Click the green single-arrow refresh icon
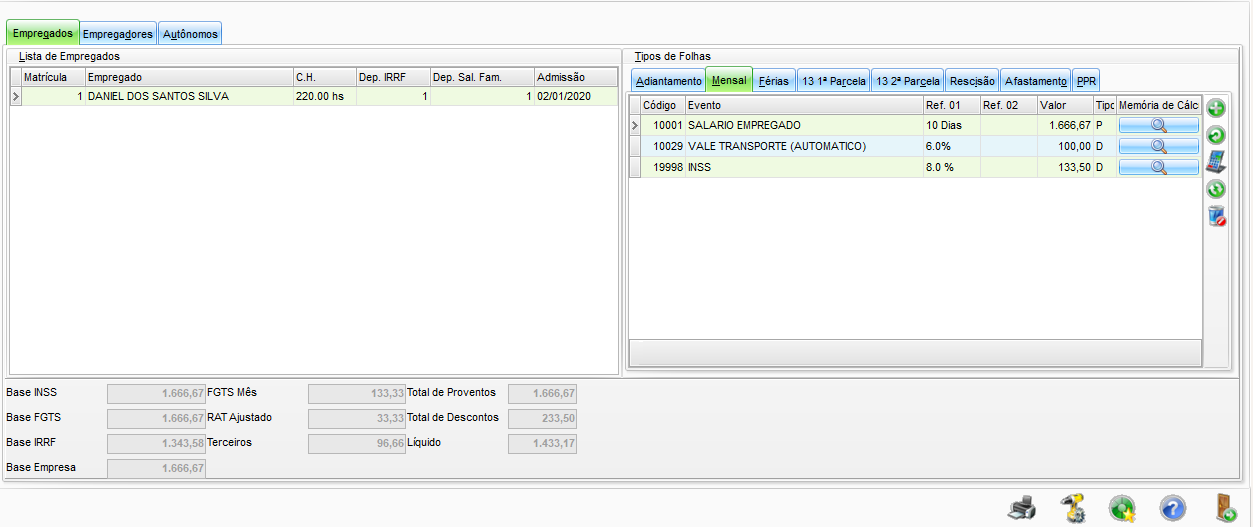Screen dimensions: 1253x527 tap(1216, 135)
